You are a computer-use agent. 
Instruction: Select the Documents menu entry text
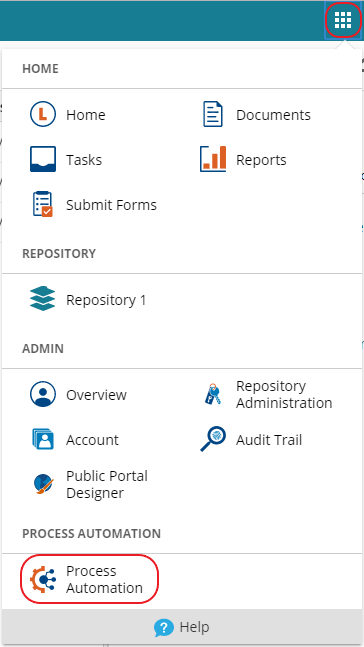pyautogui.click(x=273, y=115)
